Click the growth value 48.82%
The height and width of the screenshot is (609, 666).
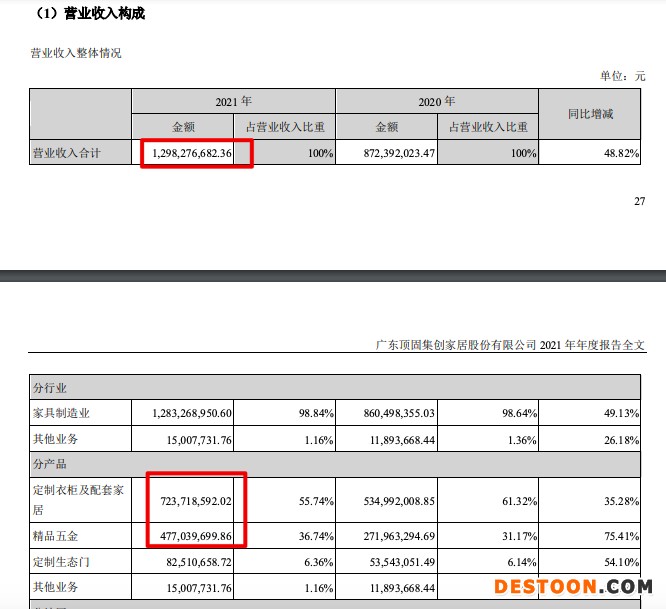(621, 153)
